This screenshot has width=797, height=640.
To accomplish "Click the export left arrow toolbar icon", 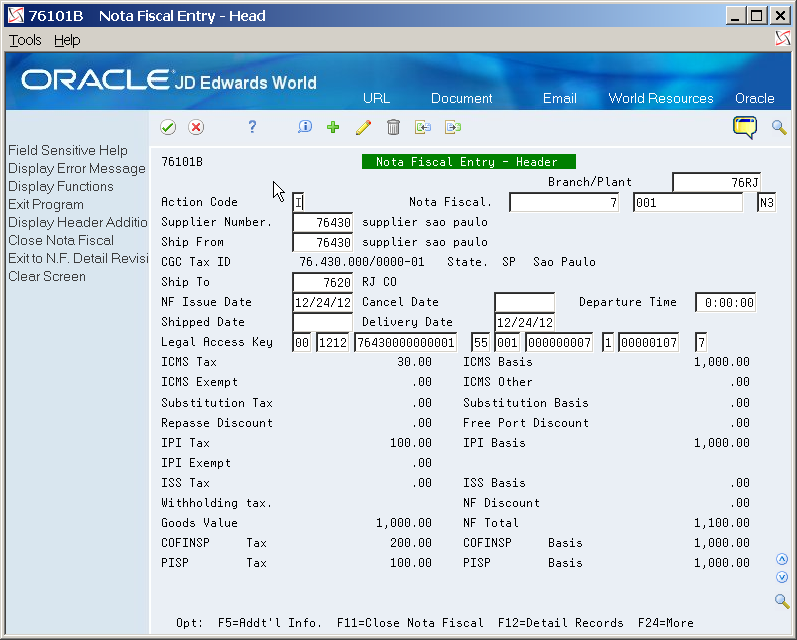I will pos(423,127).
